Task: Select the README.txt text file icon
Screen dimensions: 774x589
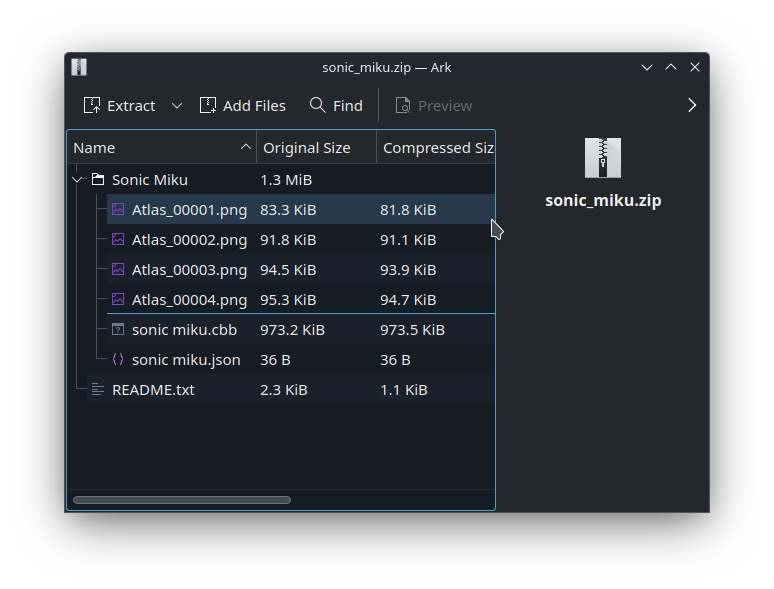Action: point(98,390)
